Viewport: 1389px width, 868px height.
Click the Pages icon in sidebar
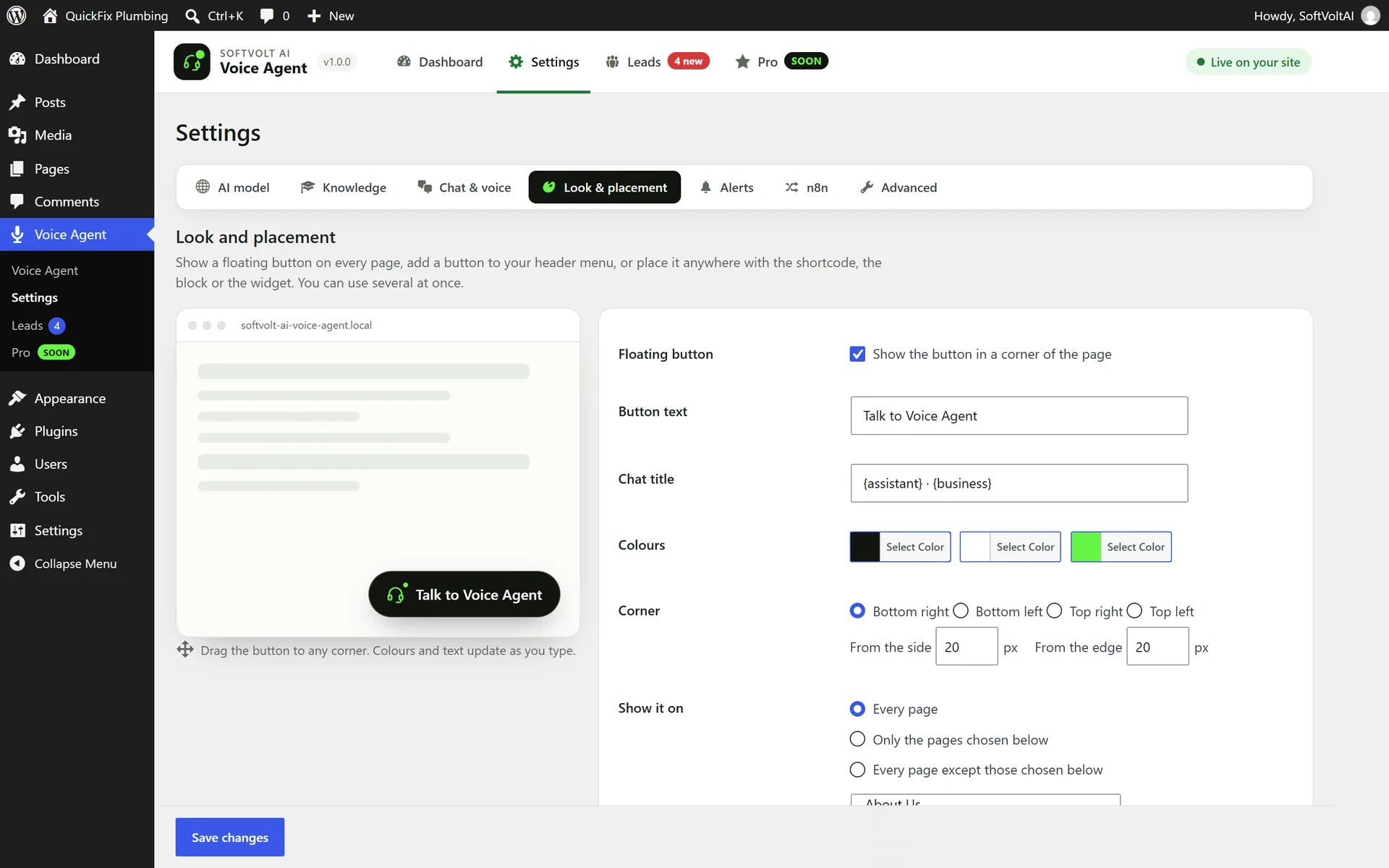click(17, 169)
